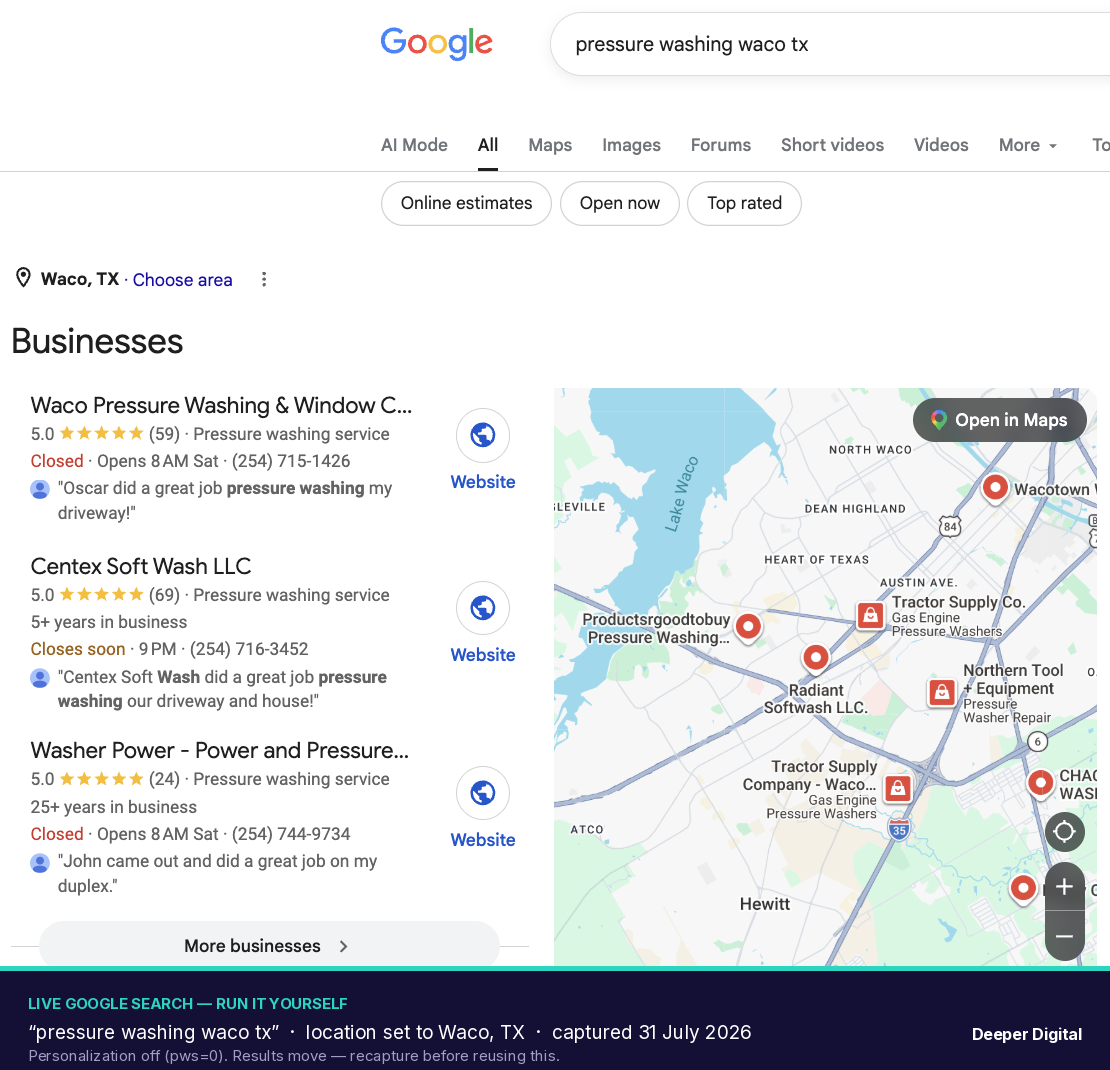Click the Wacotown red map pin

(995, 489)
